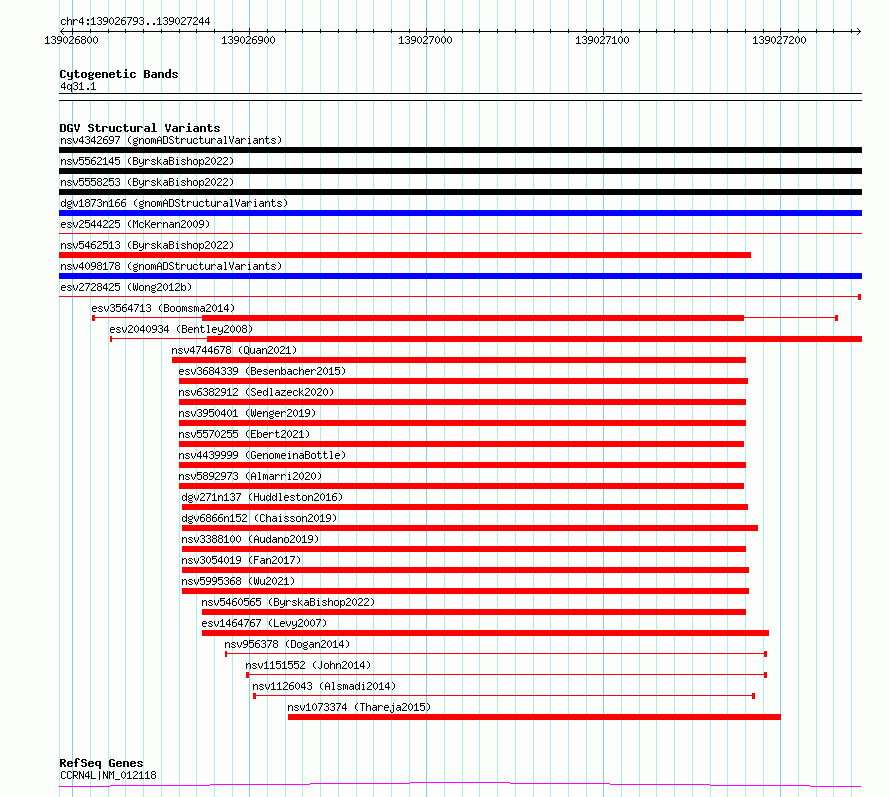Select esv2728425 (Wong2012b) label
Viewport: 890px width, 797px height.
pyautogui.click(x=126, y=287)
